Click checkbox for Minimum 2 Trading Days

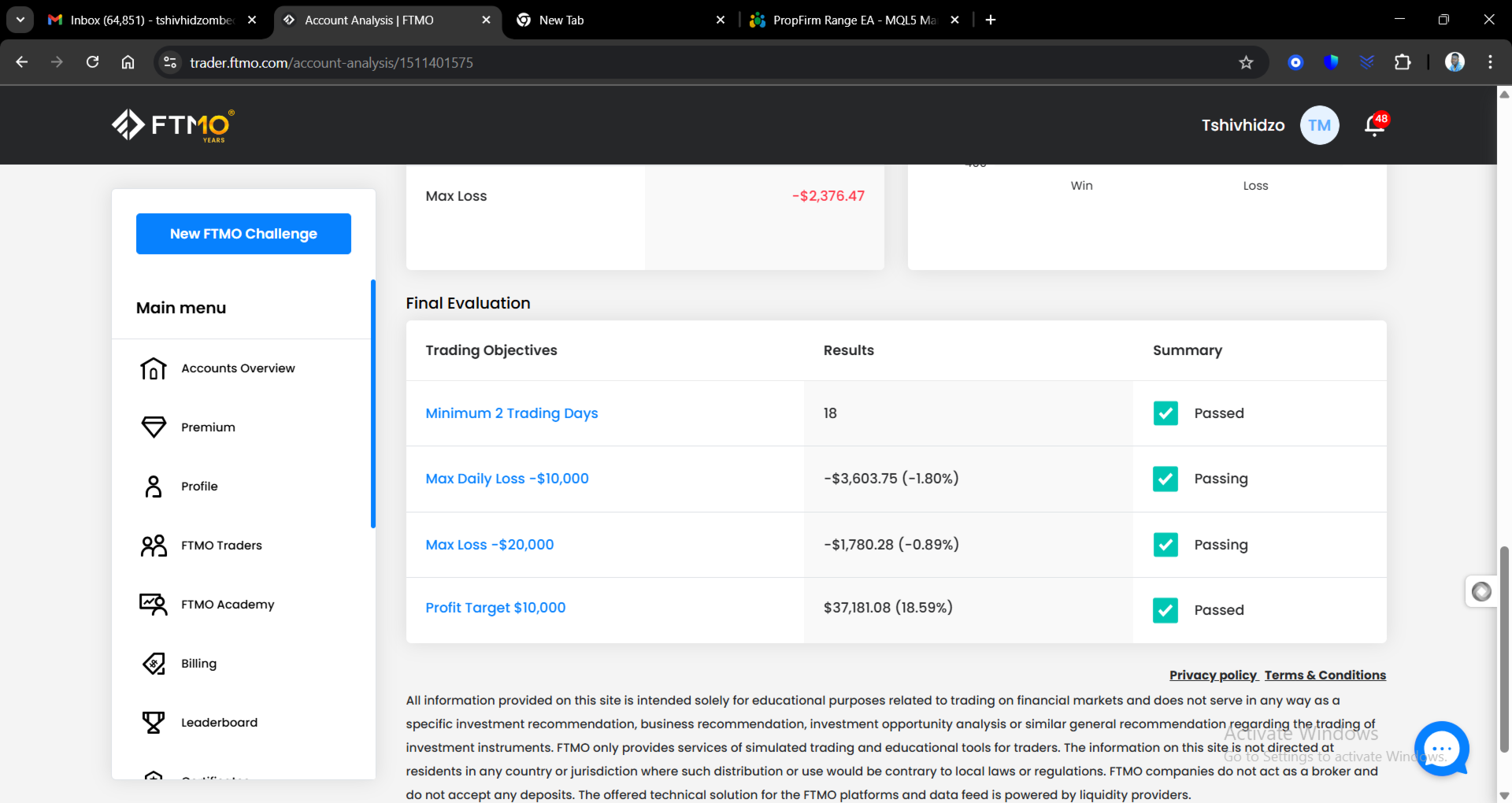click(x=1165, y=413)
